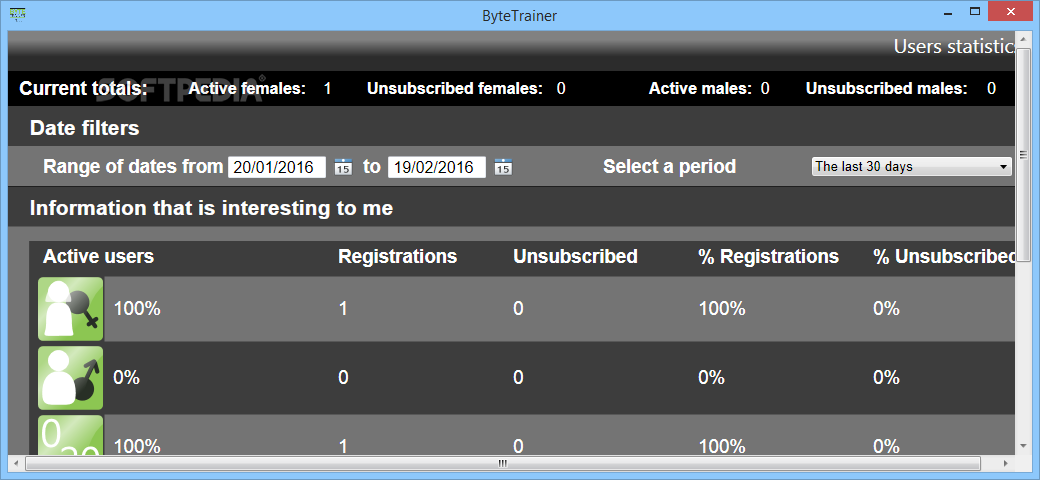Click male row % Registrations 0%
Image resolution: width=1040 pixels, height=480 pixels.
coord(712,377)
